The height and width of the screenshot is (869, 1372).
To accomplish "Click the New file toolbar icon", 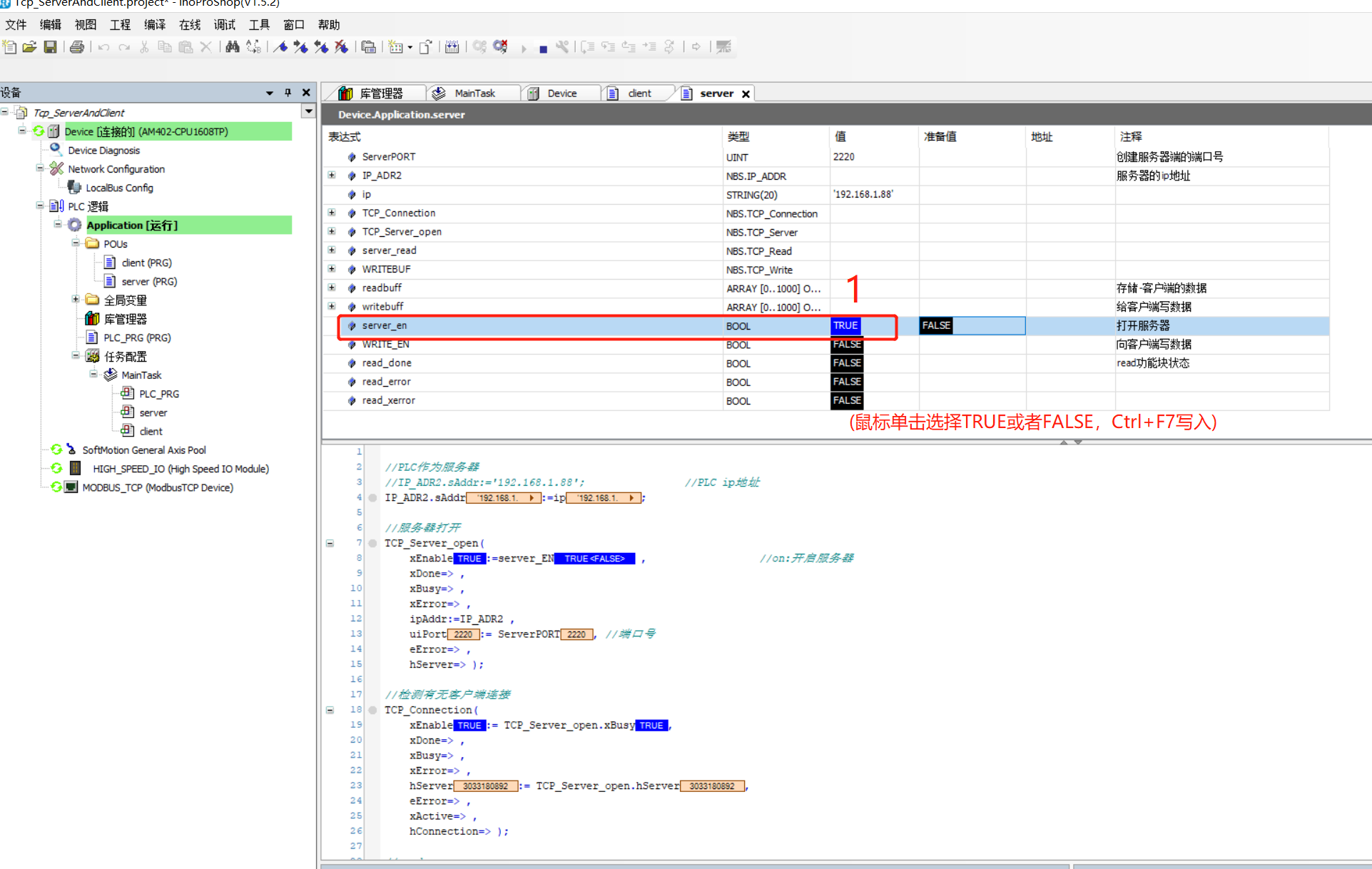I will pyautogui.click(x=10, y=47).
